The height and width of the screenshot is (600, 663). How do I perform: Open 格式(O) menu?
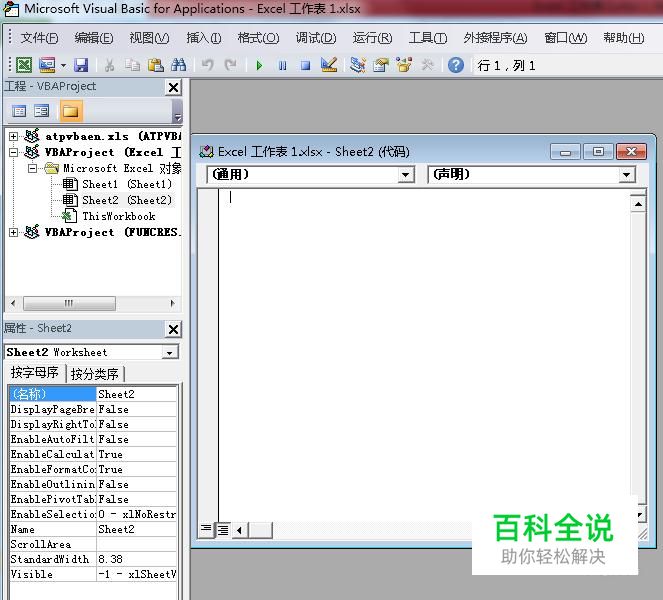pos(258,38)
